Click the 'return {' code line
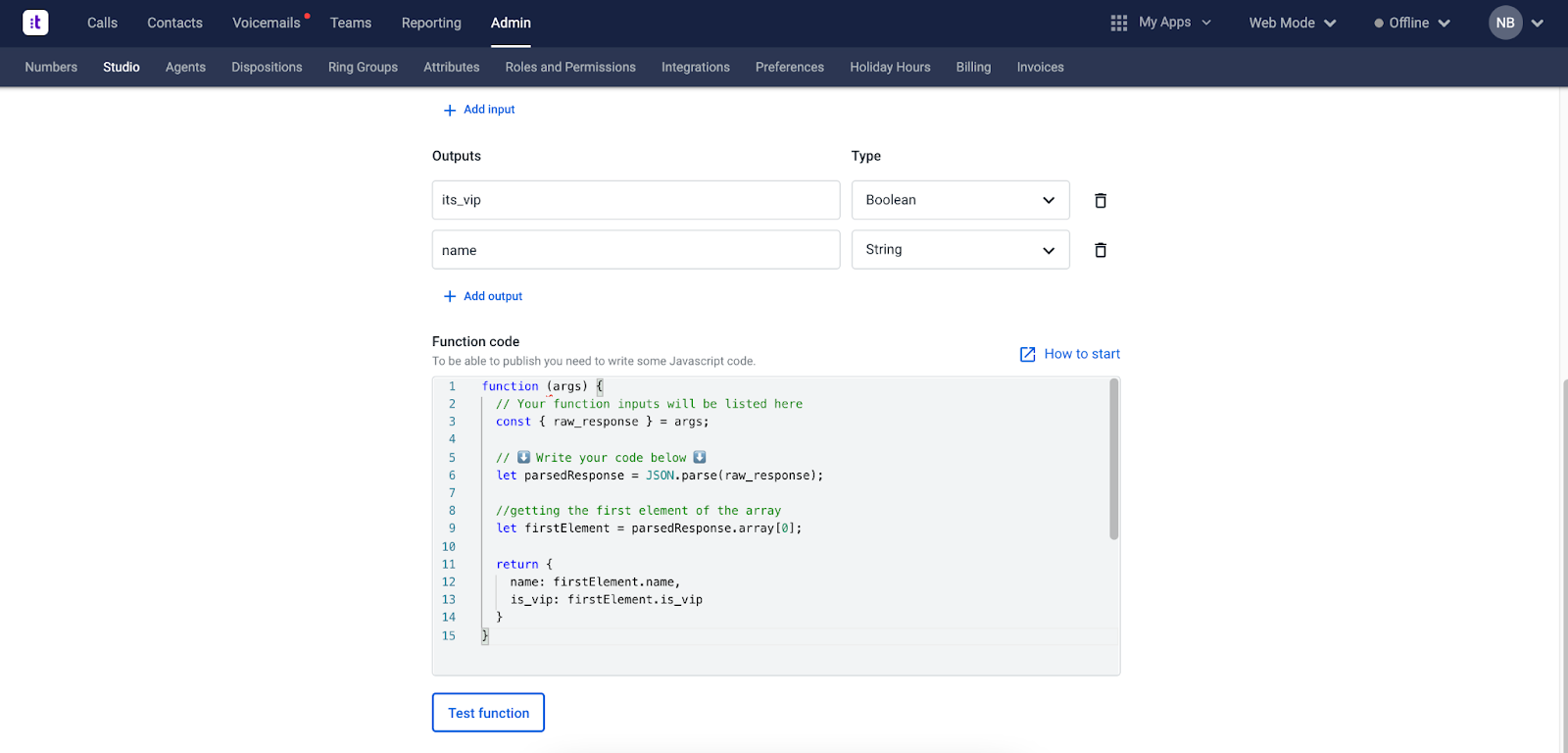The width and height of the screenshot is (1568, 753). click(x=524, y=565)
